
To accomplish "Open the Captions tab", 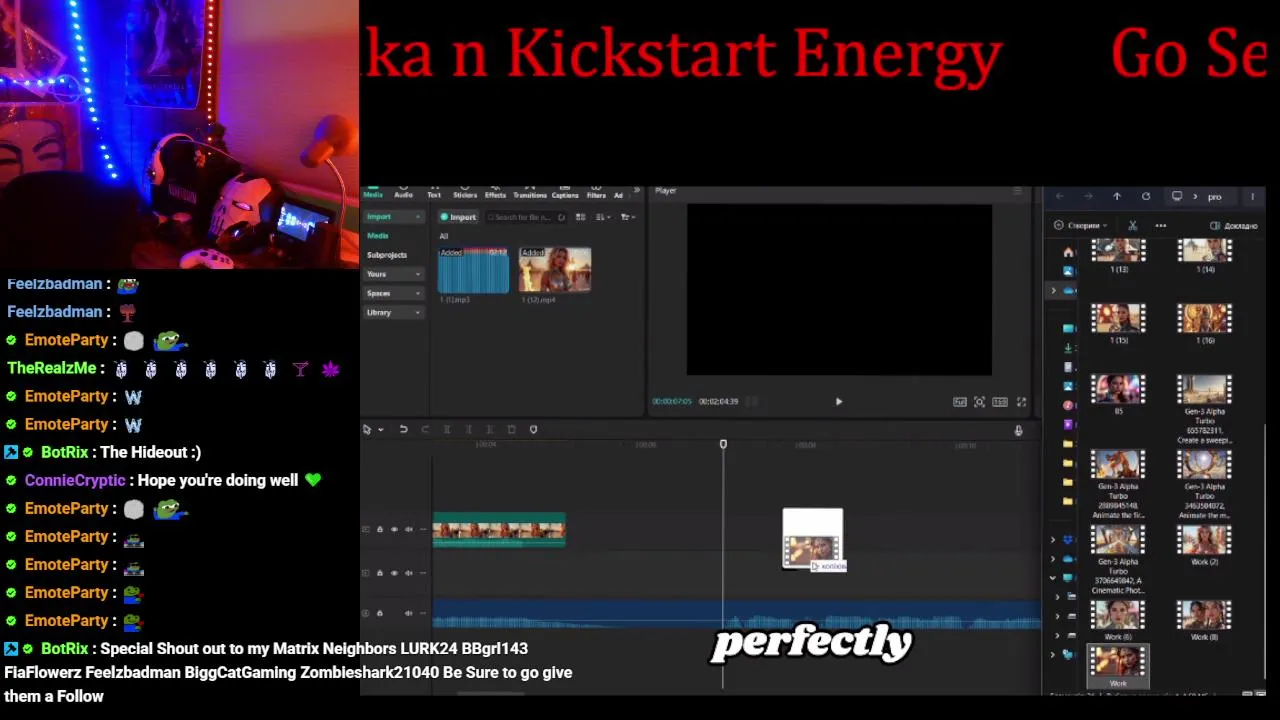I will pyautogui.click(x=565, y=193).
